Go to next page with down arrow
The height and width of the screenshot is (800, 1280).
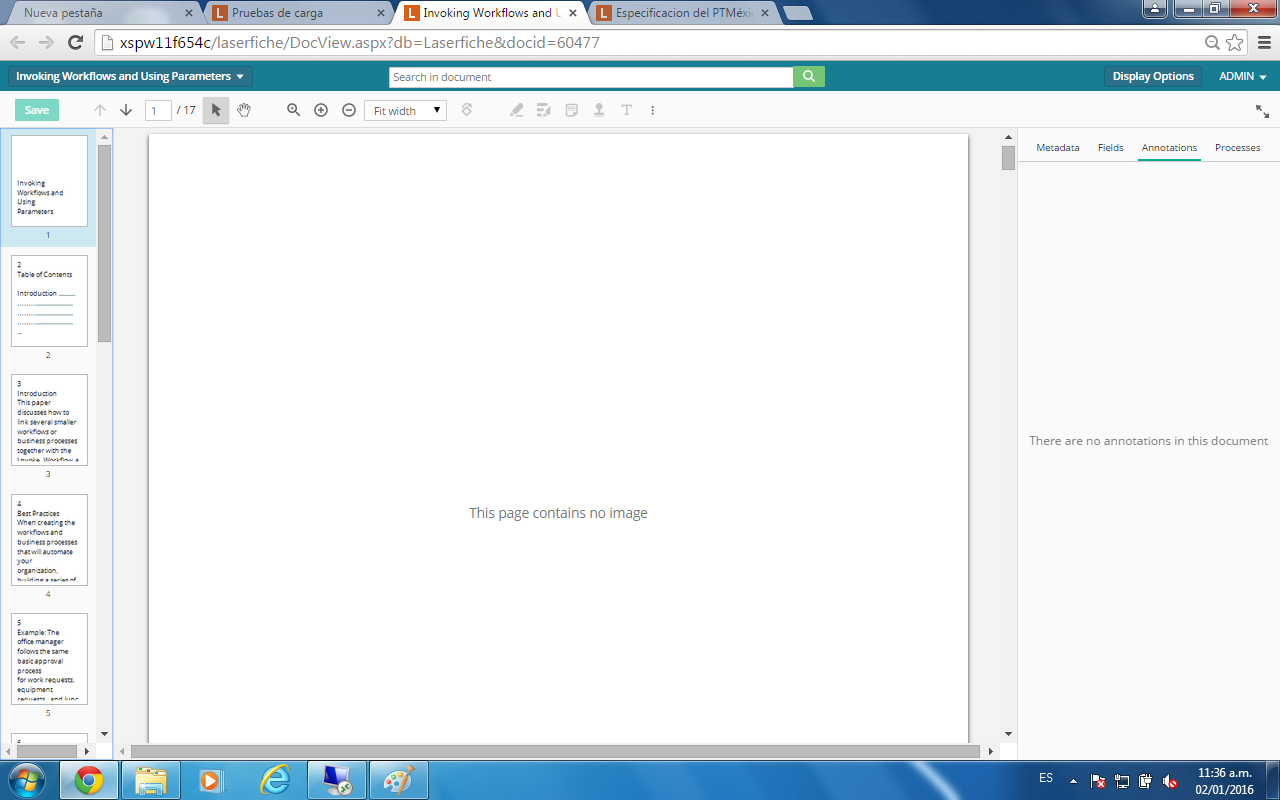click(126, 110)
